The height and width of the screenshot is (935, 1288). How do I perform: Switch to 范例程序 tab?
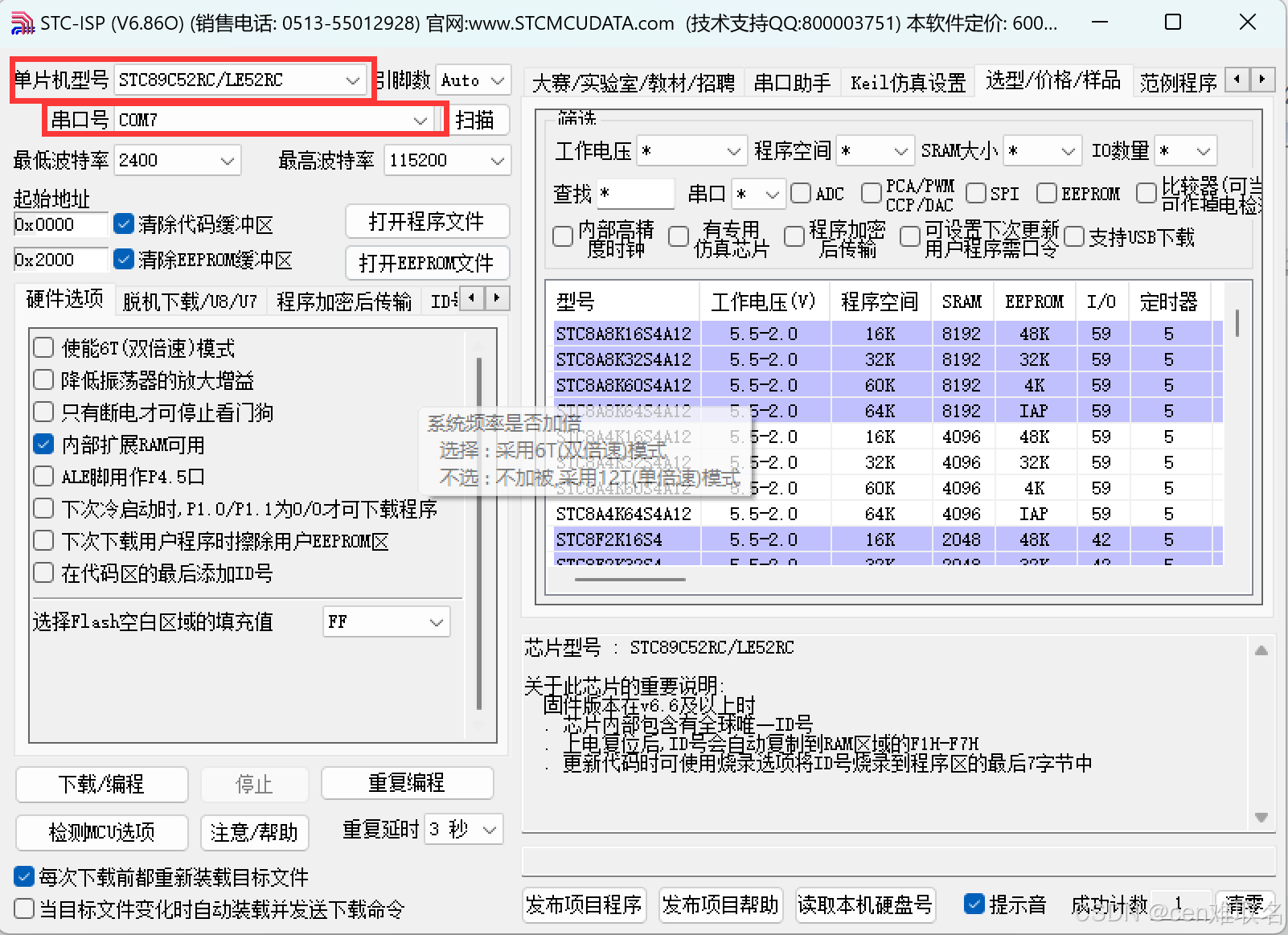tap(1179, 83)
